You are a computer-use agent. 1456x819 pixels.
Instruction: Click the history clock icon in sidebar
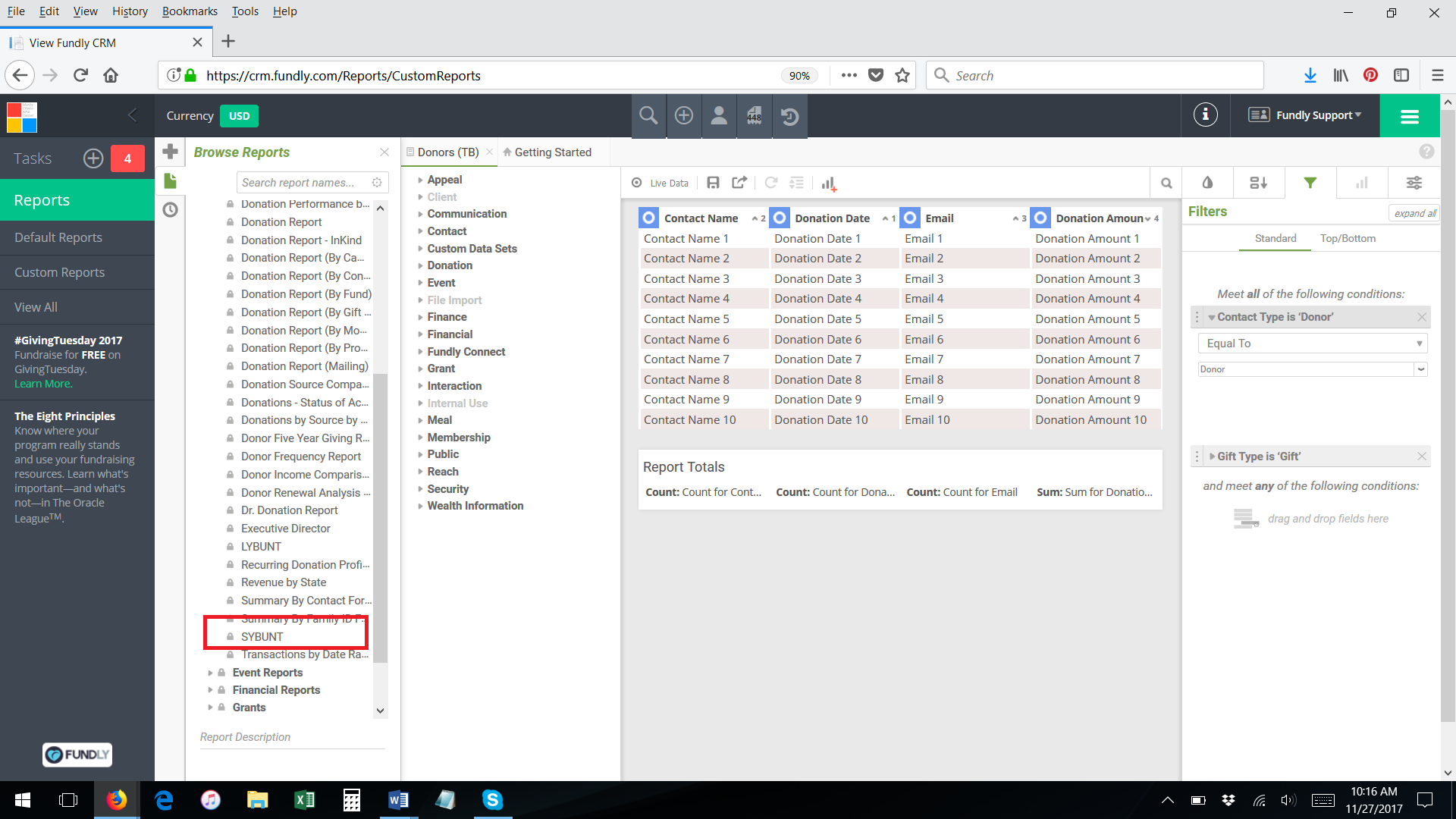click(x=171, y=210)
